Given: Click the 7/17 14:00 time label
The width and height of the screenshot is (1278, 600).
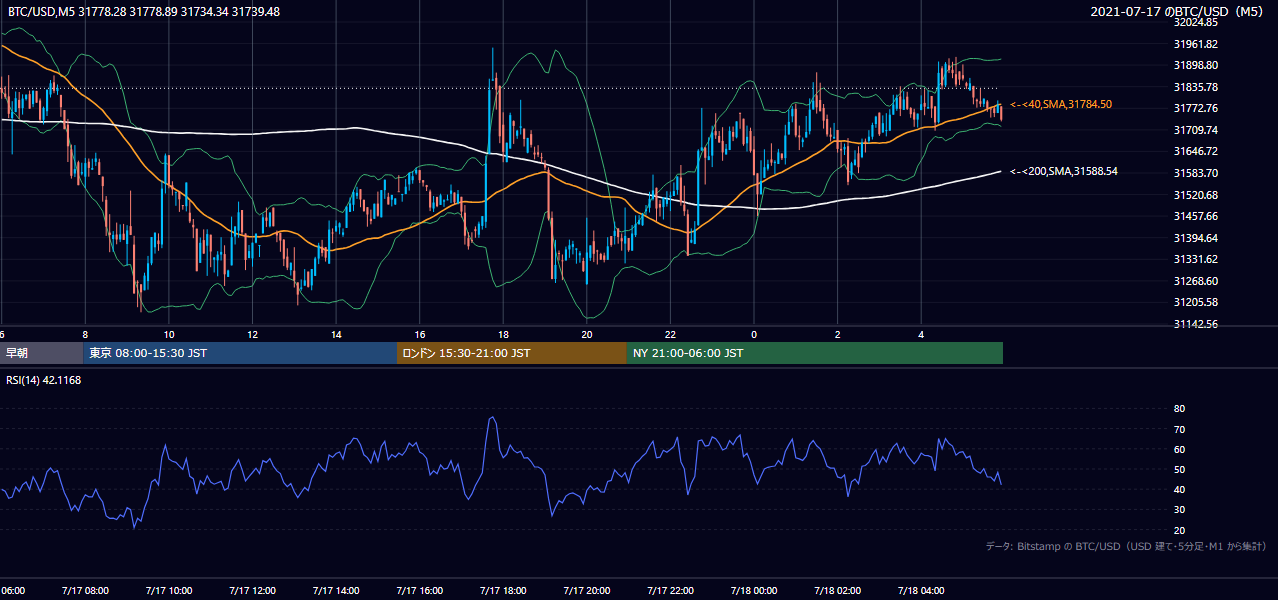Looking at the screenshot, I should (335, 590).
